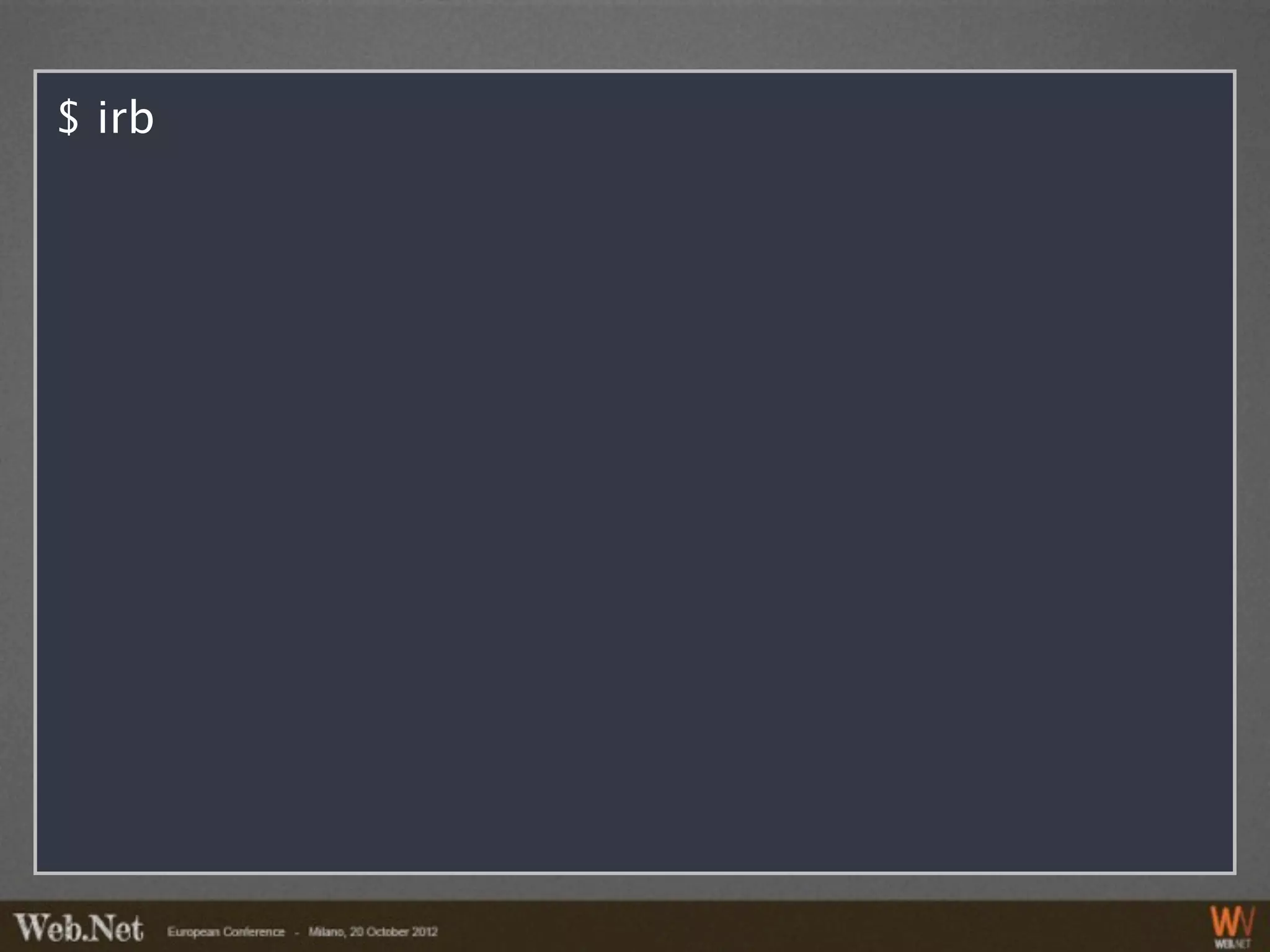Click the bottom border of terminal box
Viewport: 1270px width, 952px height.
(635, 873)
